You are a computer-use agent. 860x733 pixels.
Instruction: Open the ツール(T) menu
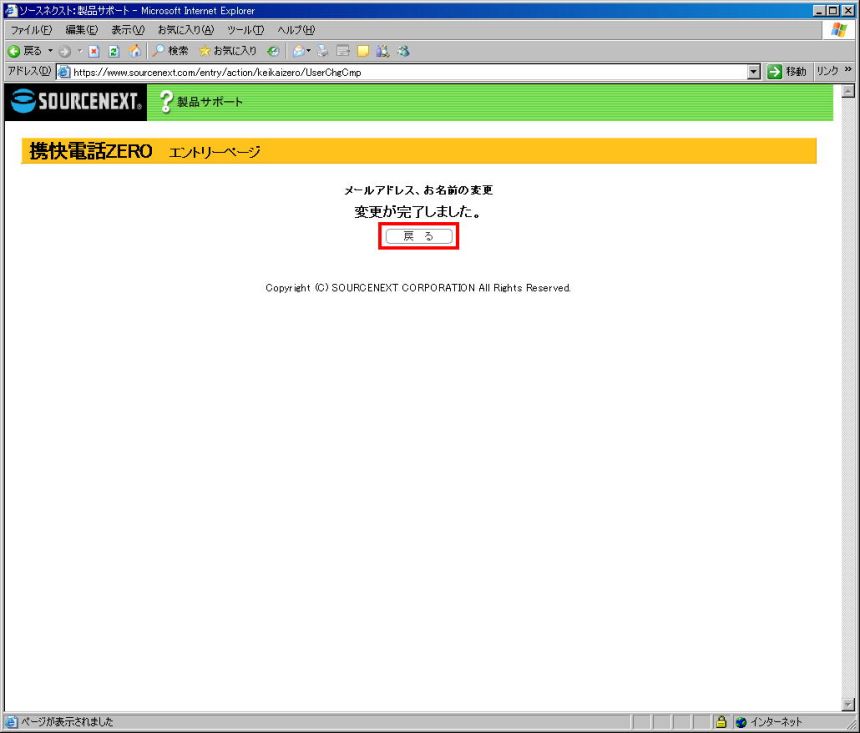(x=246, y=30)
